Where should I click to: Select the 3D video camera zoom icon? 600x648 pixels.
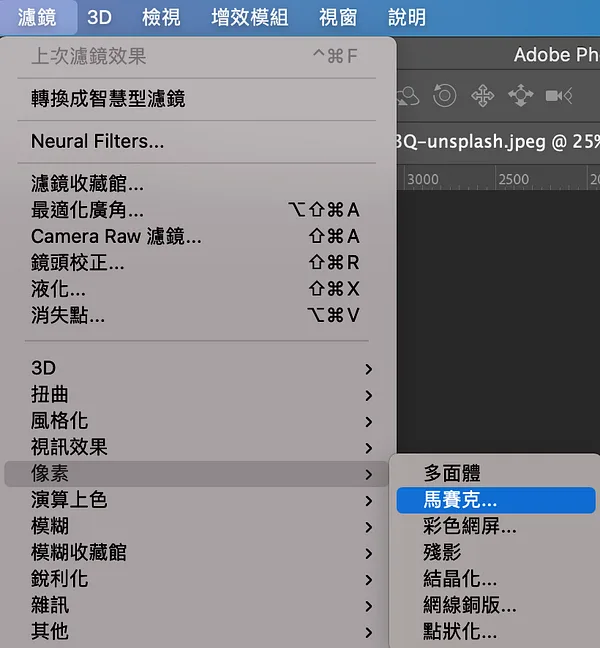[x=559, y=96]
